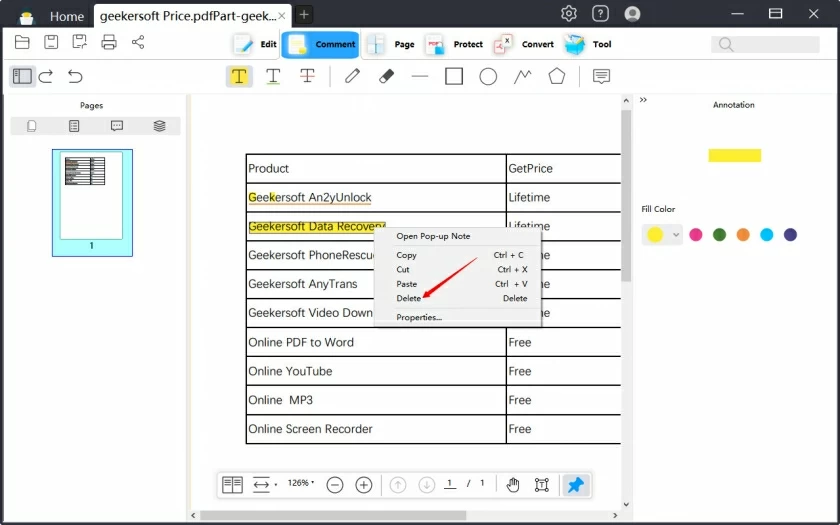Screen dimensions: 840x525
Task: Collapse the Annotation panel with double chevron
Action: (x=643, y=100)
